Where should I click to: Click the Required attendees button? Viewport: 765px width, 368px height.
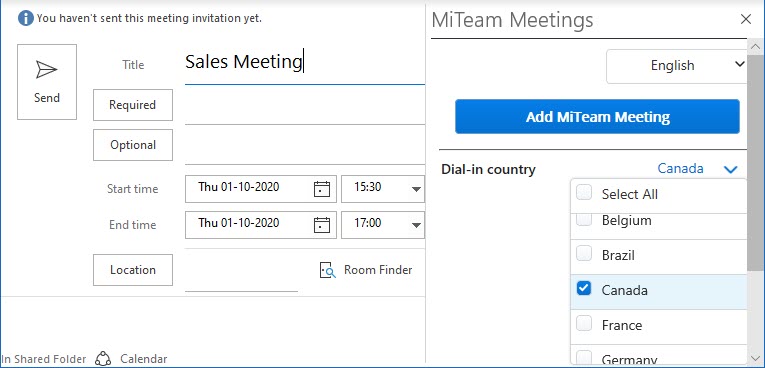coord(133,105)
